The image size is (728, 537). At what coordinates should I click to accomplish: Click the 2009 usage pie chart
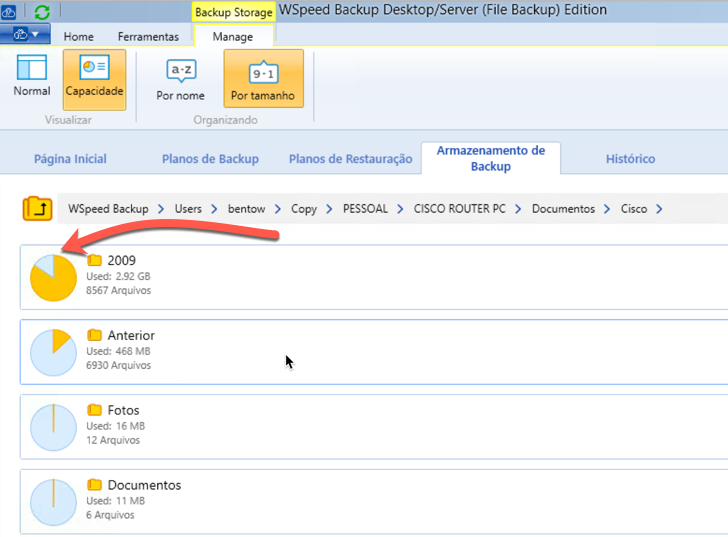53,278
